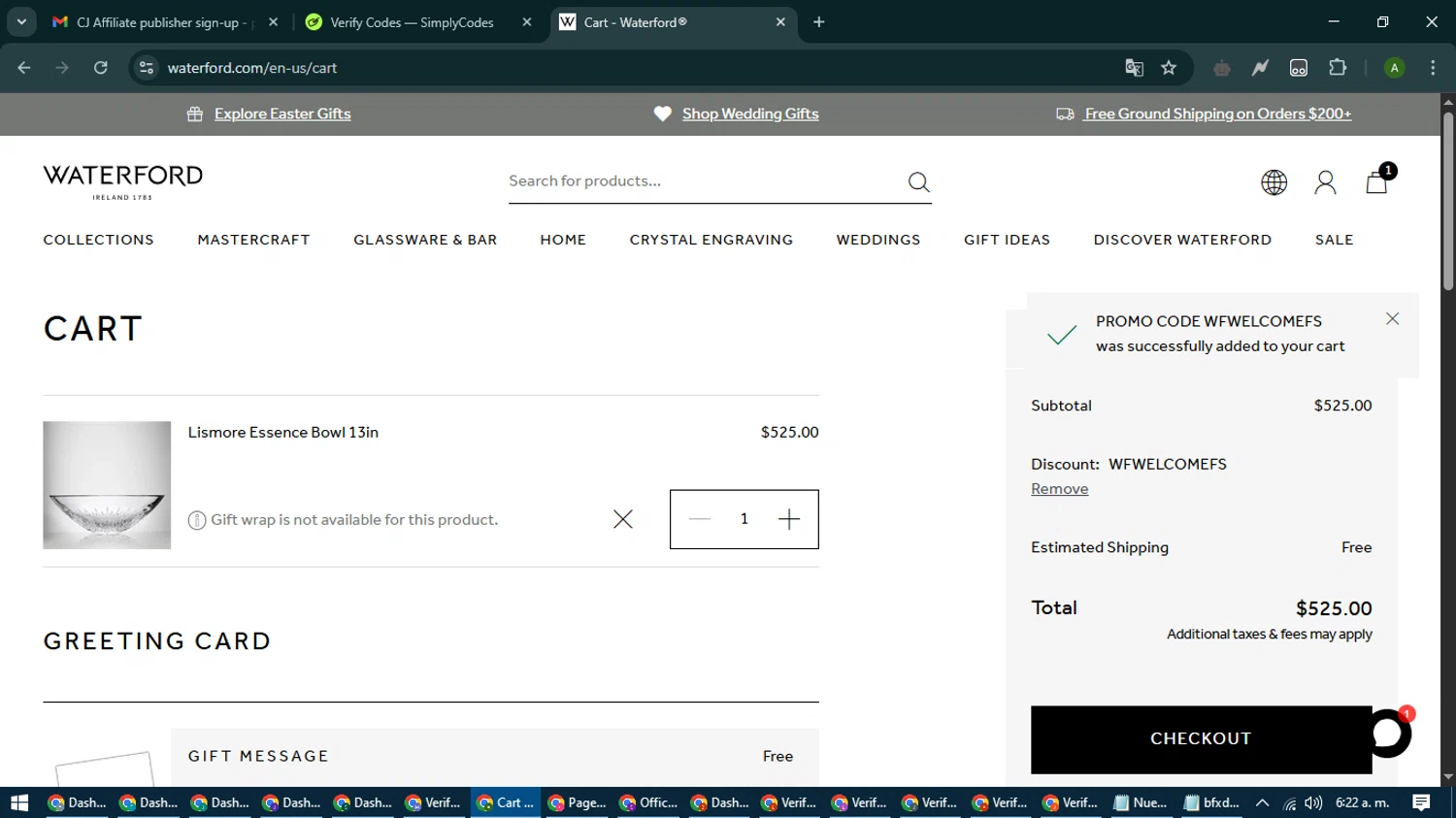The height and width of the screenshot is (818, 1456).
Task: Click Explore Easter Gifts link
Action: pos(282,114)
